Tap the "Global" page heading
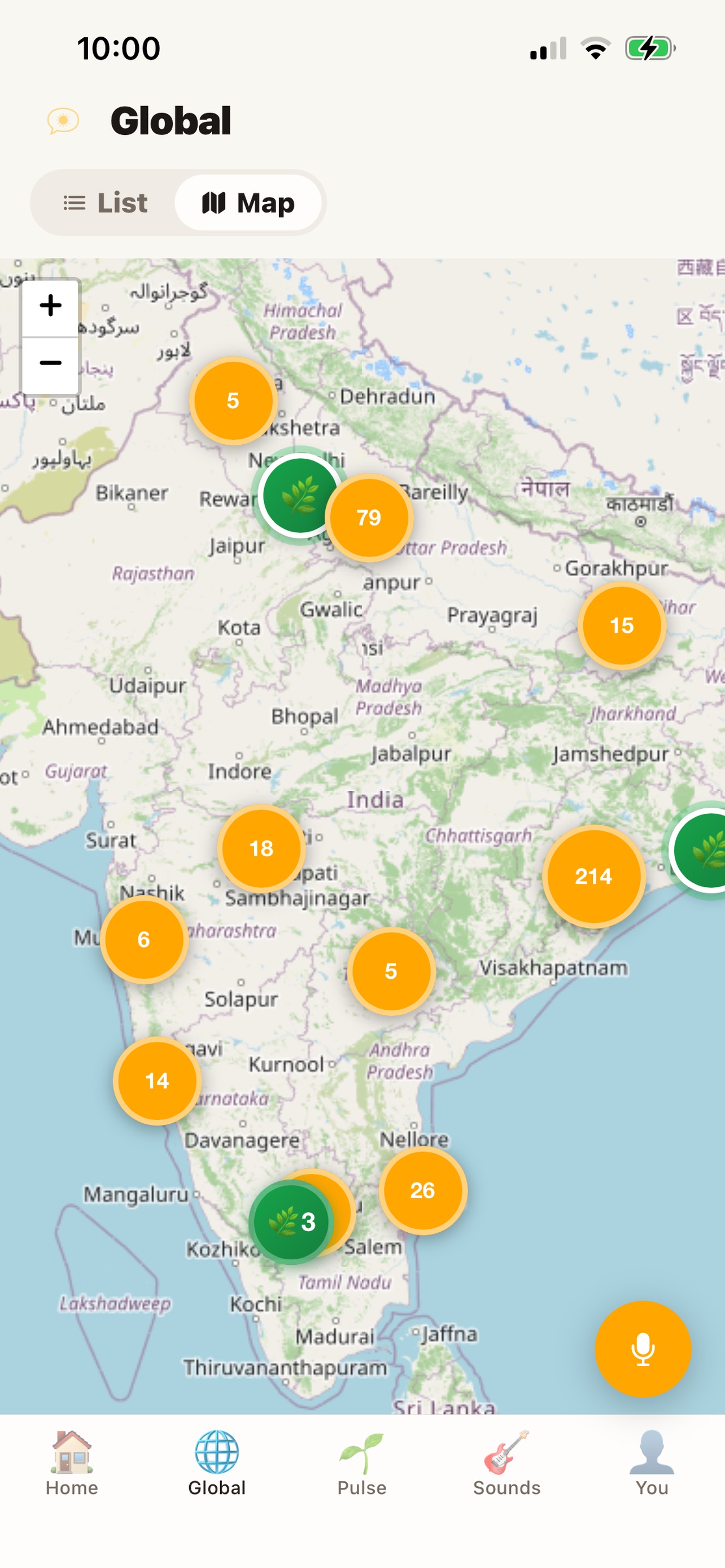725x1568 pixels. point(171,121)
